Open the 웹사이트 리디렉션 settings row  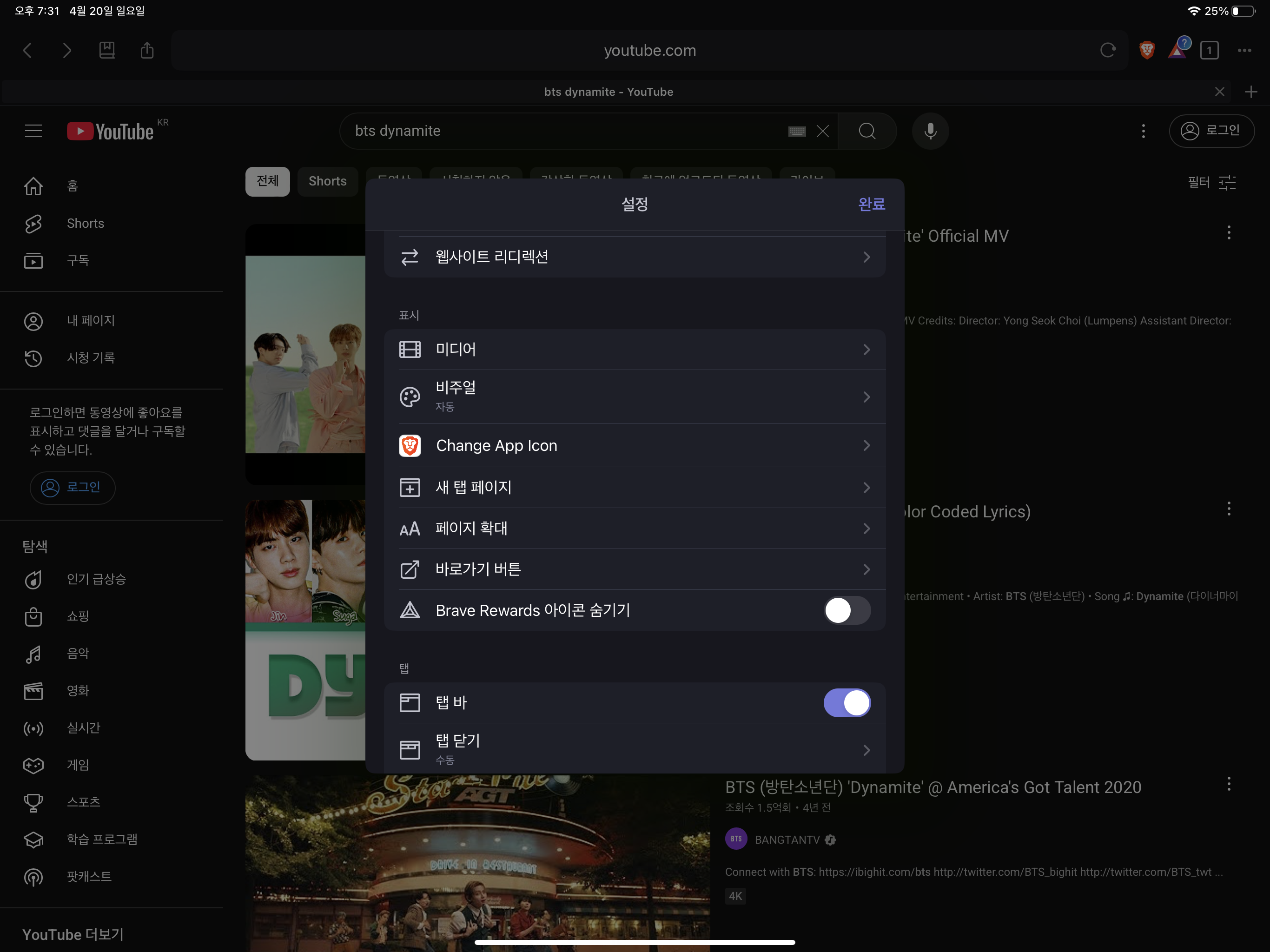pos(635,257)
